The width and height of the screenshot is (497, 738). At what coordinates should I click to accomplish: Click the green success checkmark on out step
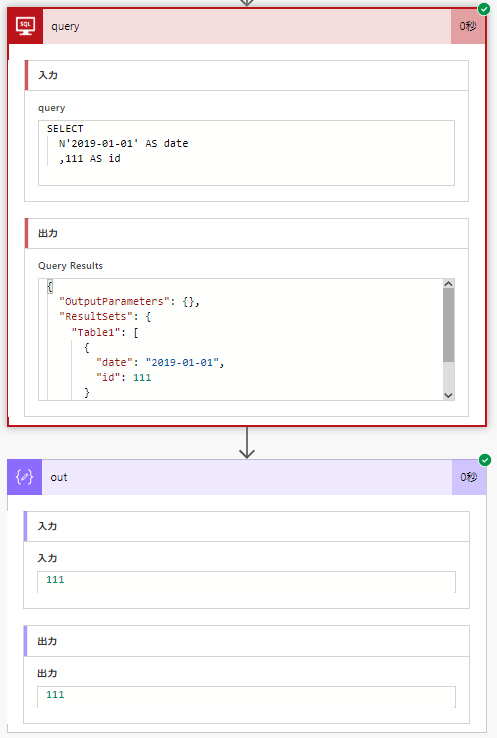tap(485, 460)
